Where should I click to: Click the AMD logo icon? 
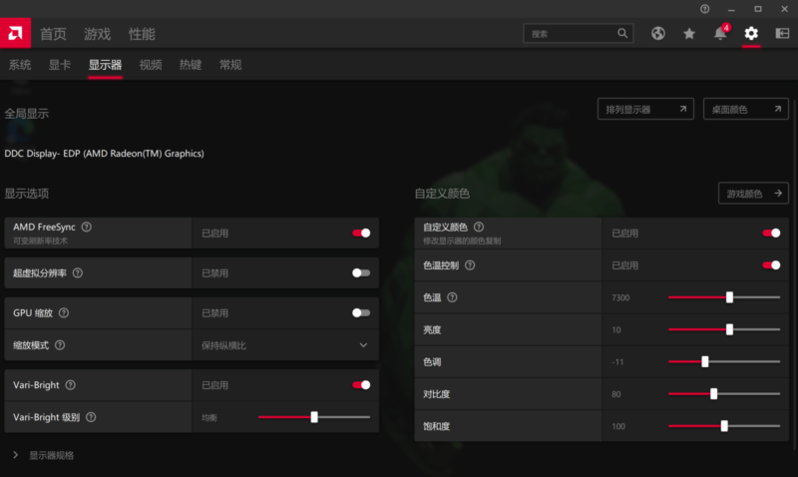pos(16,33)
